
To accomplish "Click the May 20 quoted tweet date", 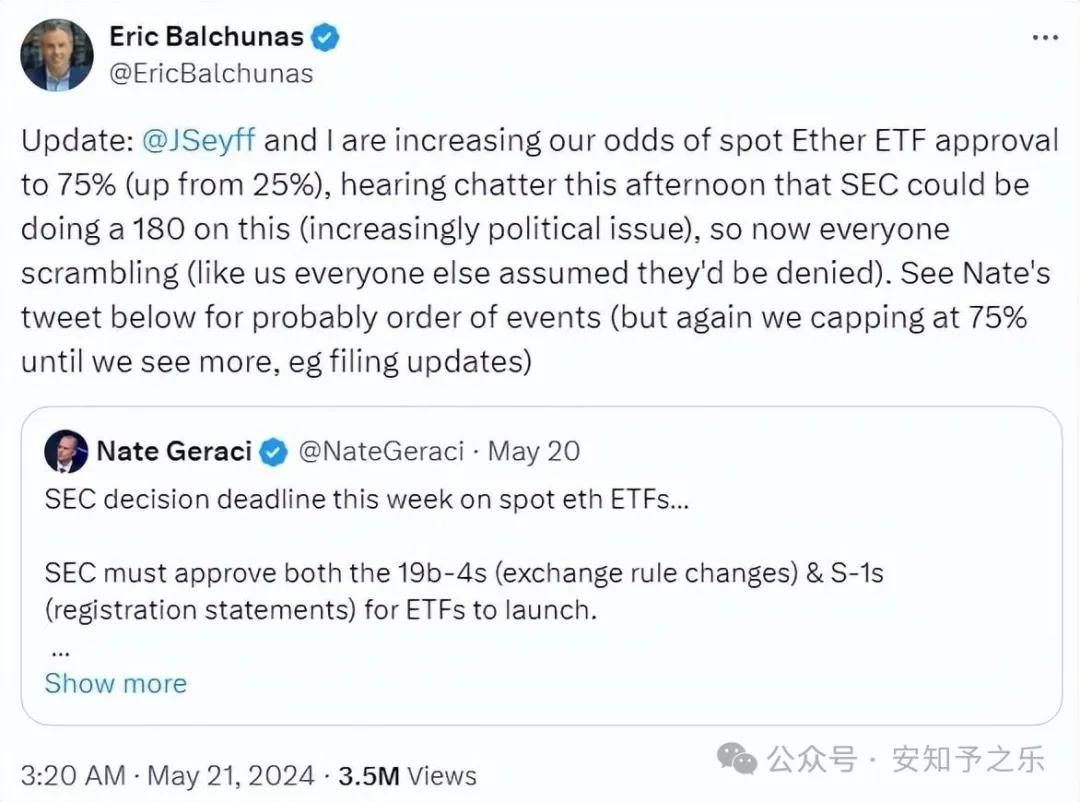I will [546, 451].
